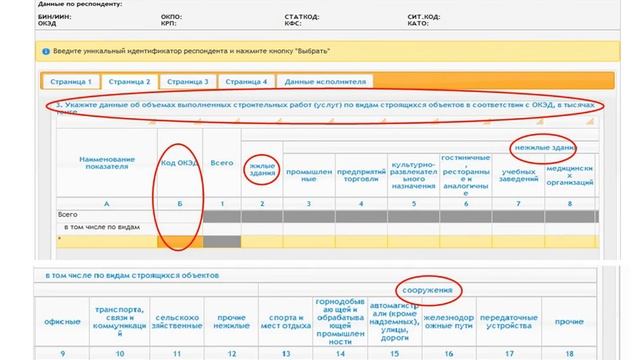Click 'в том числе по видам строящихся объектов'
The height and width of the screenshot is (360, 640).
coord(132,276)
